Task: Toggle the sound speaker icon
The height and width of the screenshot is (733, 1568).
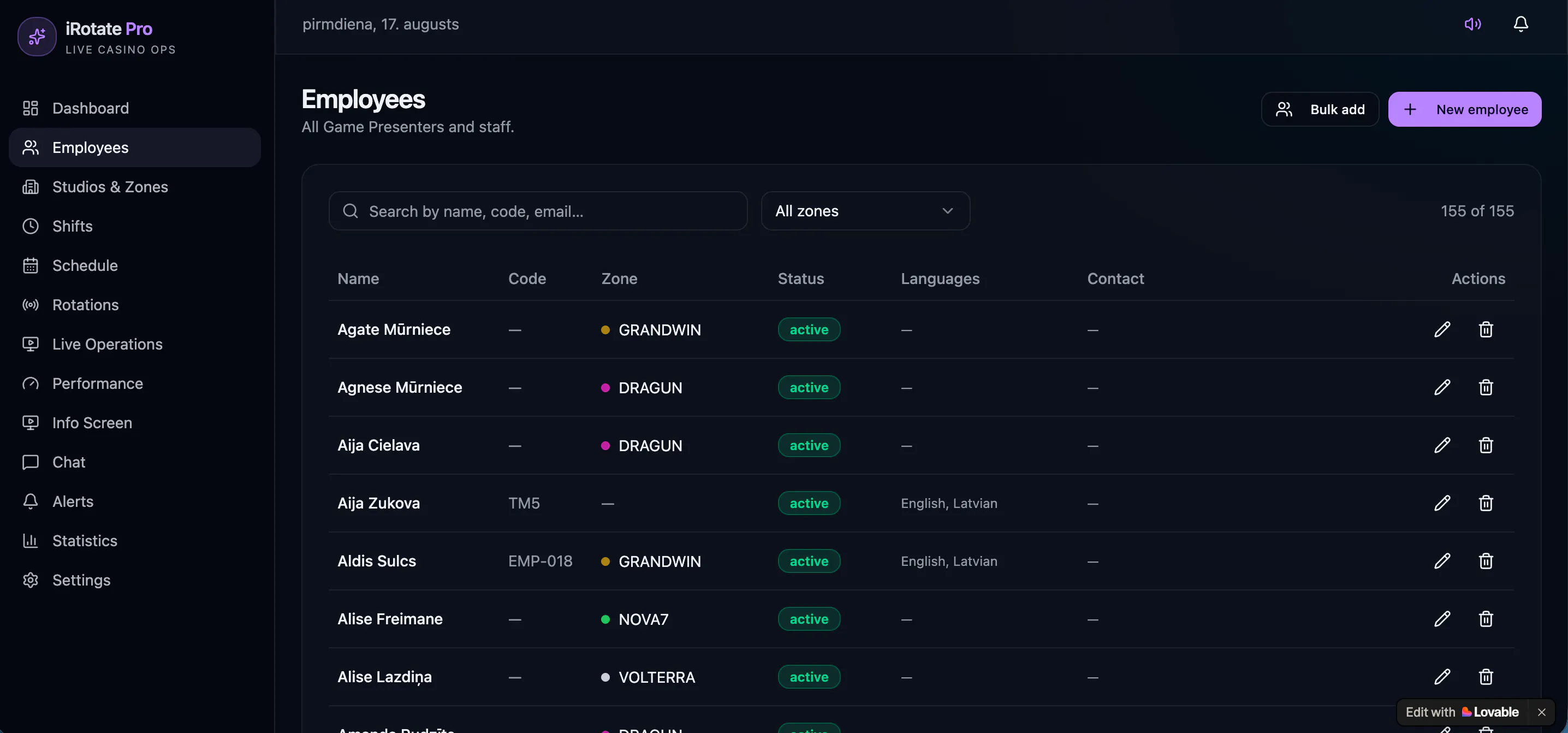Action: (1472, 23)
